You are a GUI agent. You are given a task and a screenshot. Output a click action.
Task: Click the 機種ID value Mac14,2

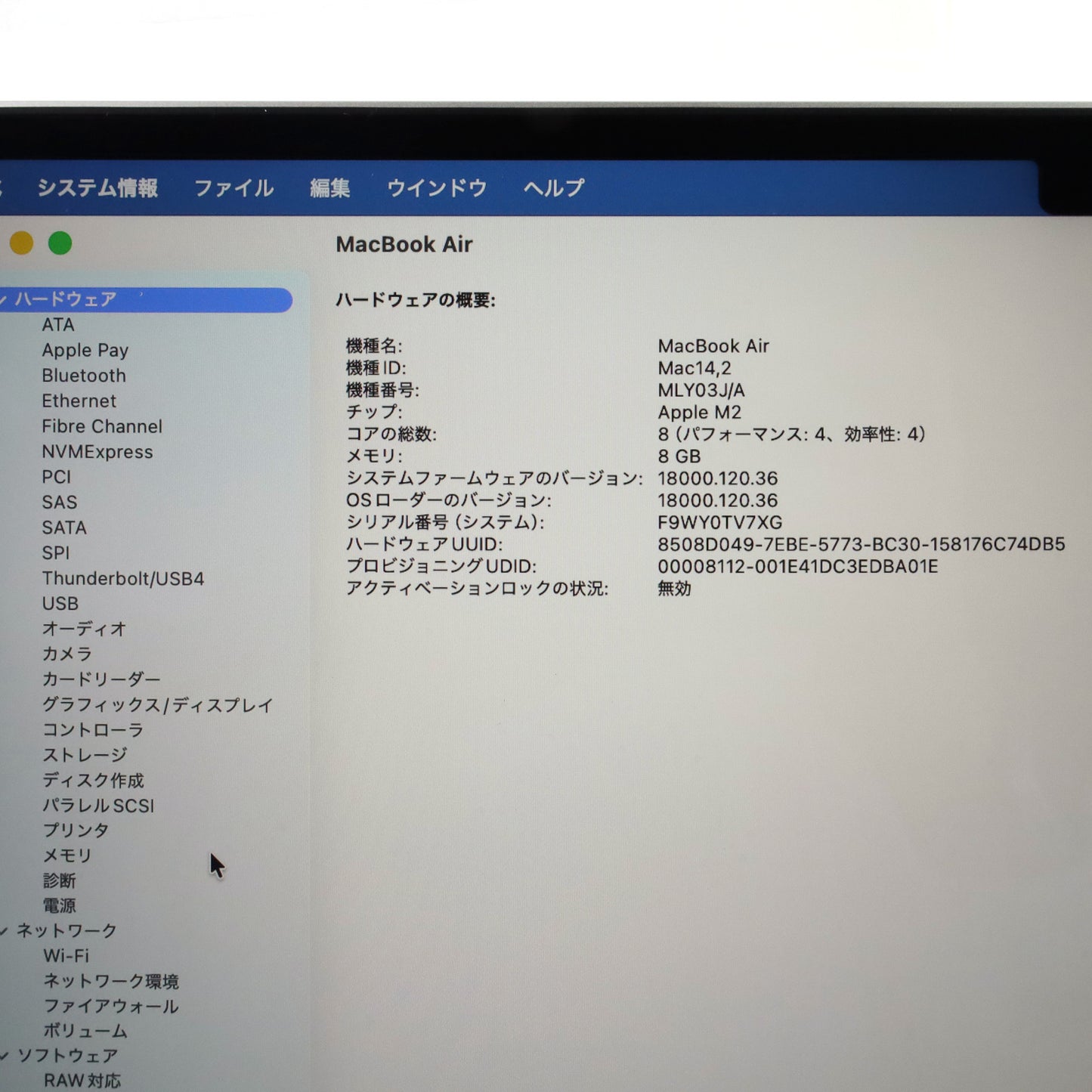(x=694, y=369)
